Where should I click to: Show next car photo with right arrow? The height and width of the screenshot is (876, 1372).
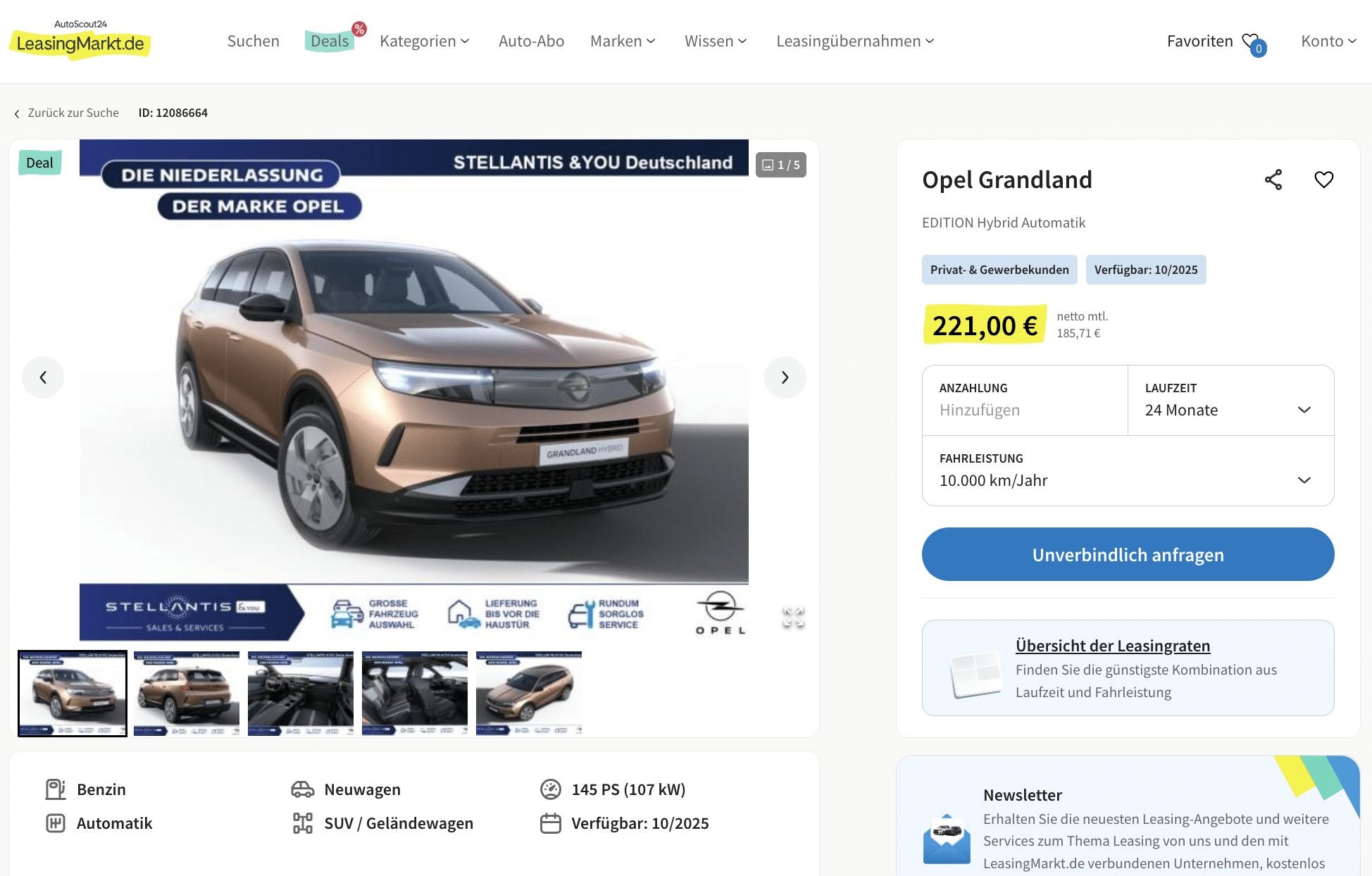(x=785, y=377)
